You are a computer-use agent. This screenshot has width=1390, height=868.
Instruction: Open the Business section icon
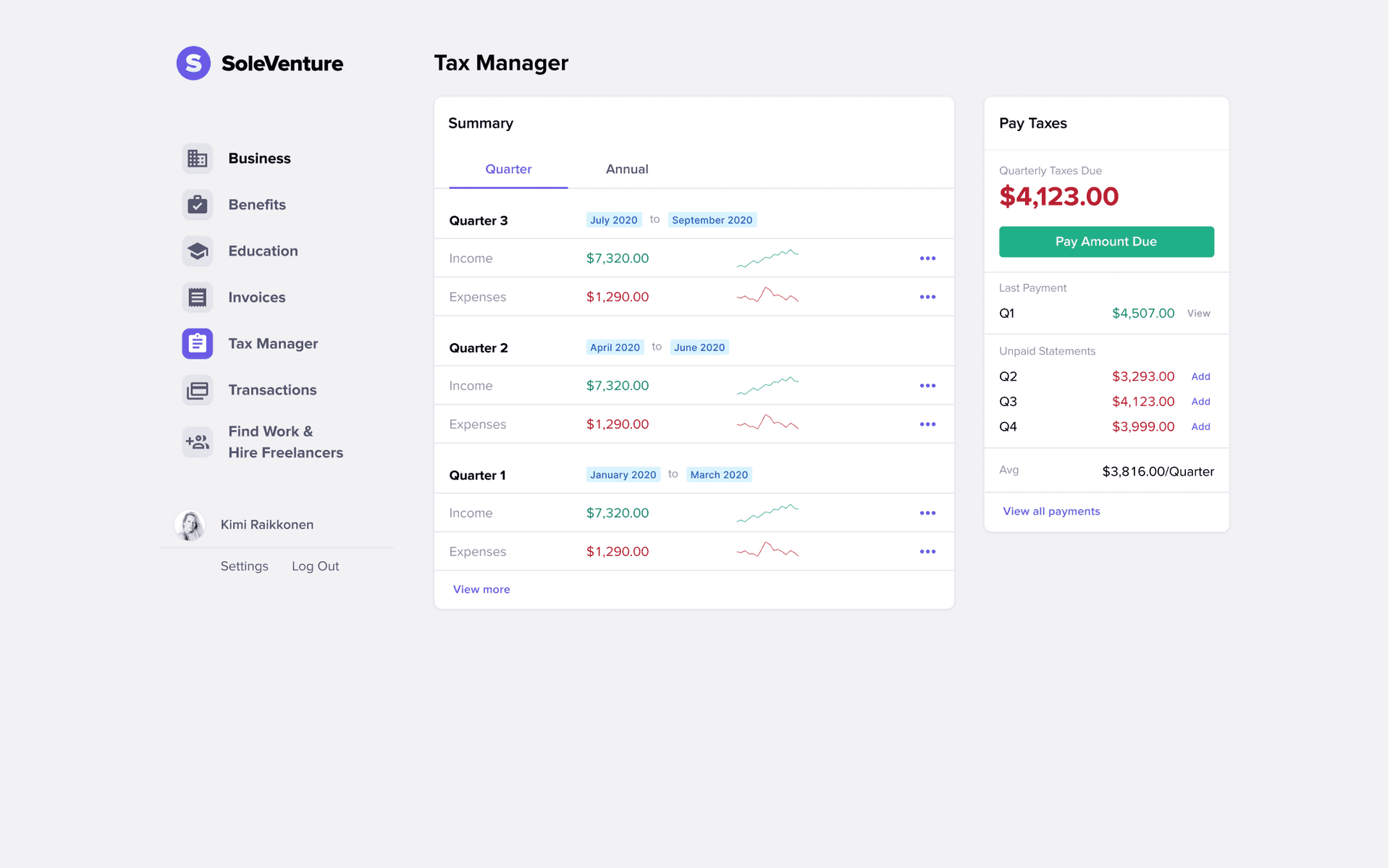[x=197, y=159]
